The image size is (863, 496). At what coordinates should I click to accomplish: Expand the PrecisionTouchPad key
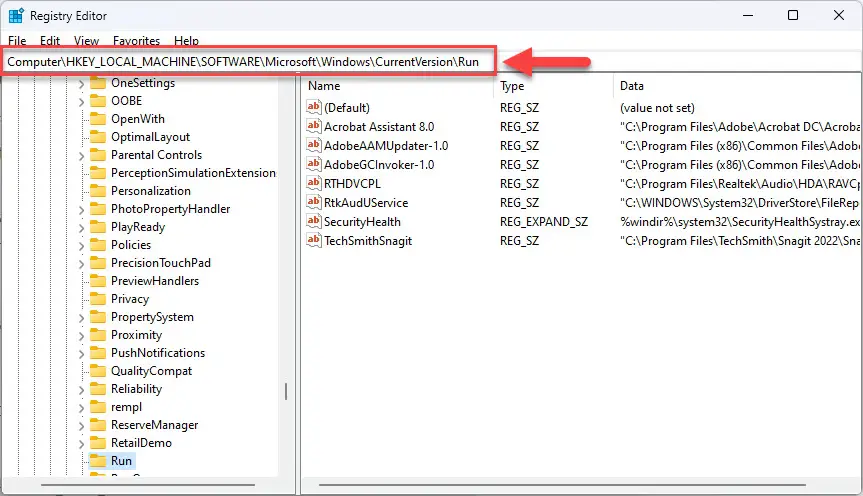pos(81,263)
